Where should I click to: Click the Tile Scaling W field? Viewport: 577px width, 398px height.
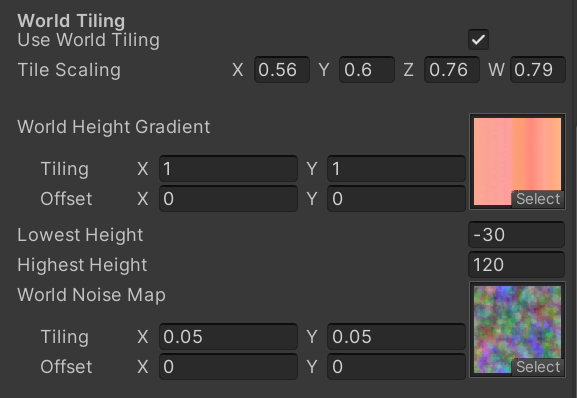pyautogui.click(x=538, y=70)
